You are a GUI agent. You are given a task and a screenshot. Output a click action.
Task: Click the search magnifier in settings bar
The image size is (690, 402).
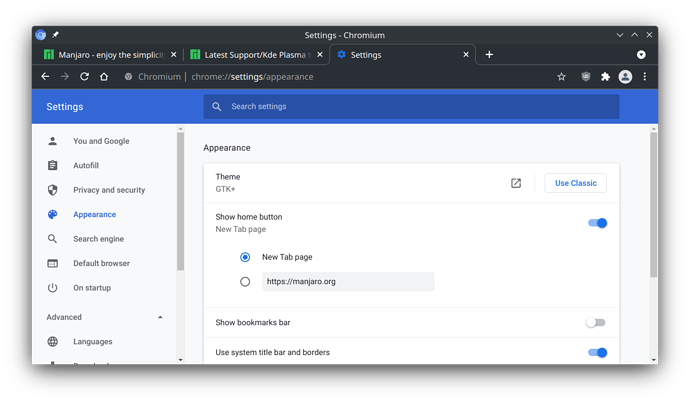tap(217, 106)
